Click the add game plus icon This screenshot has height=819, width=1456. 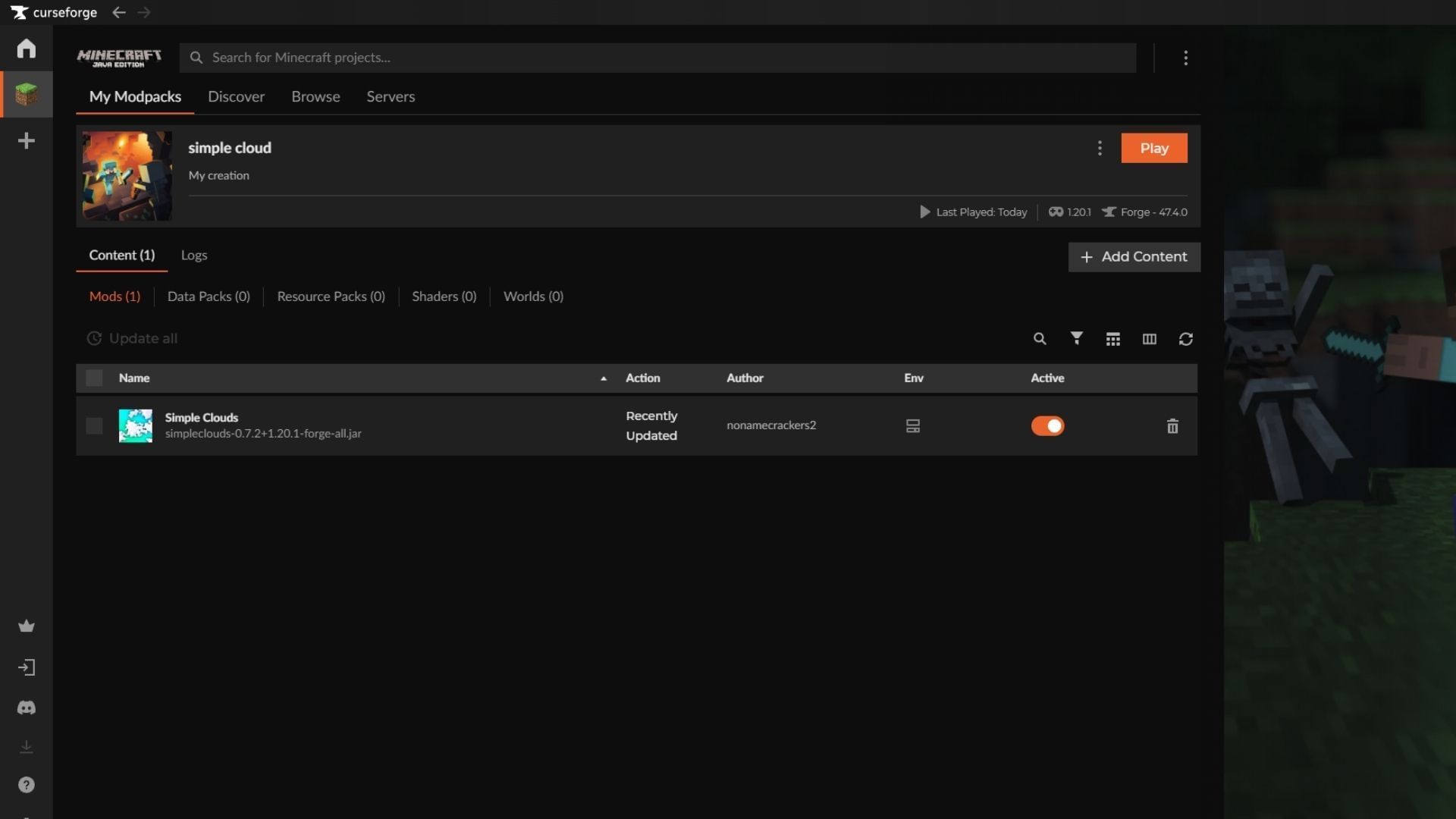point(27,141)
